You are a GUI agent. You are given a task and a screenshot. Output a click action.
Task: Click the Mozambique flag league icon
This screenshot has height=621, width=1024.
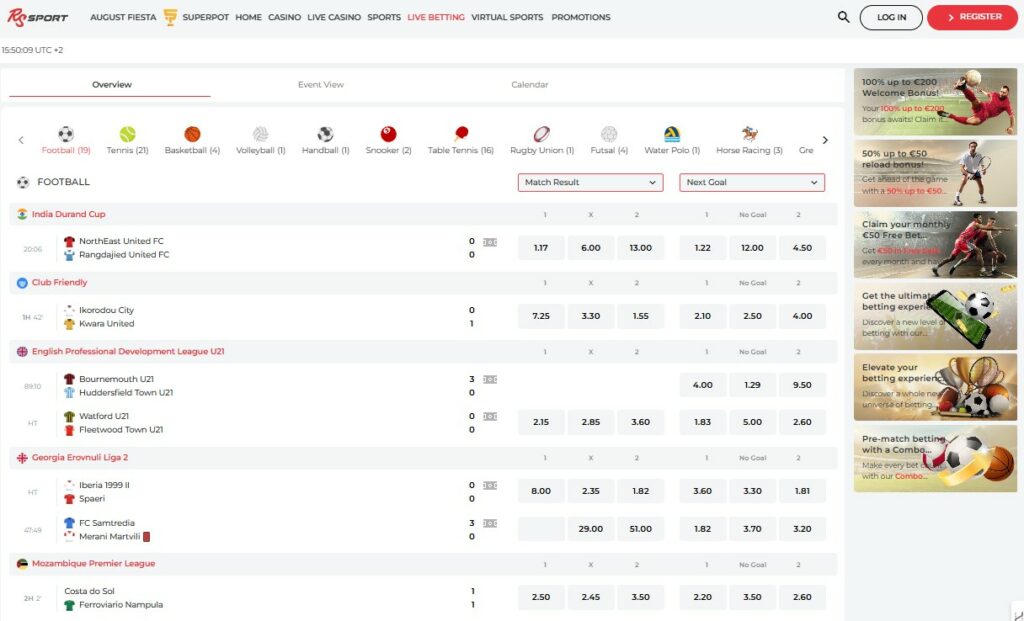(x=22, y=564)
